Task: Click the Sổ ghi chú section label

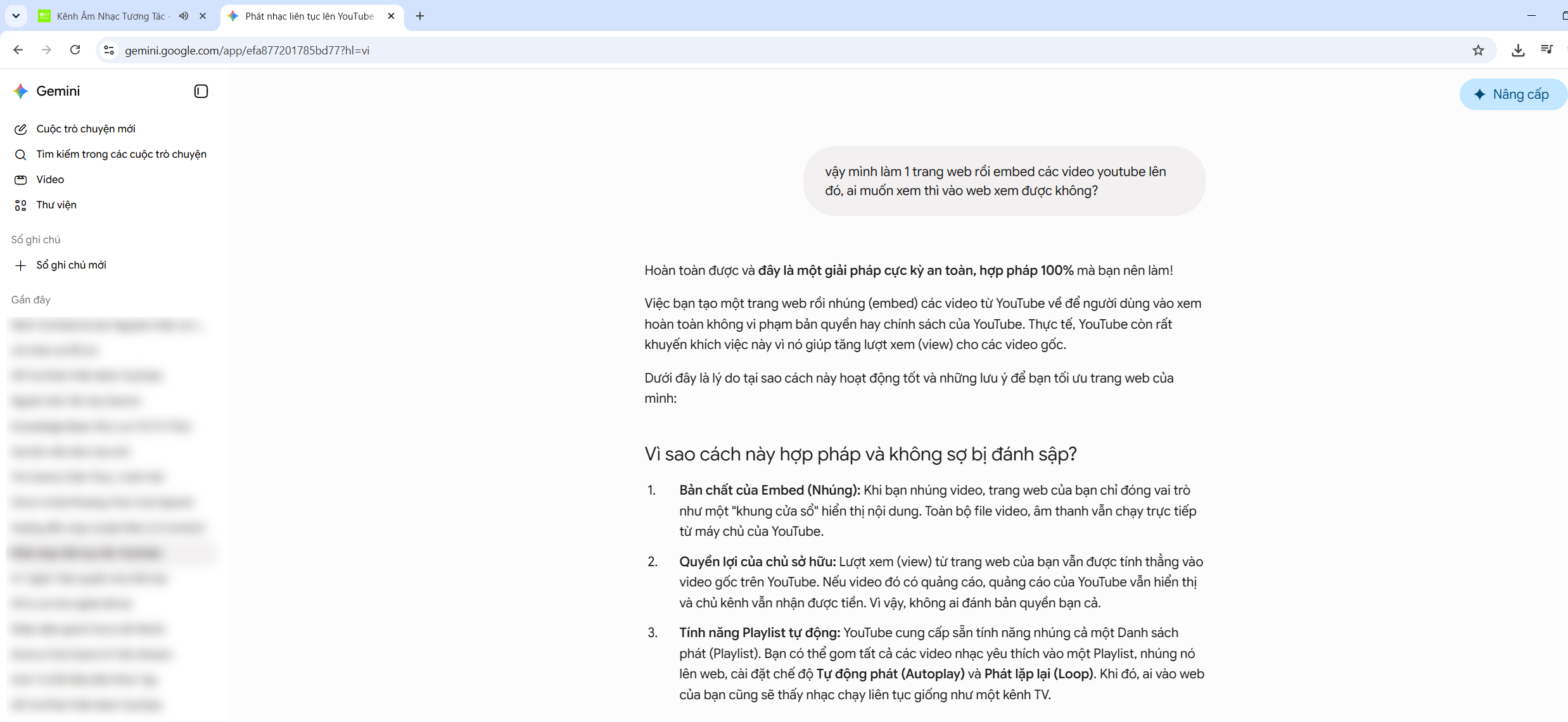Action: tap(36, 239)
